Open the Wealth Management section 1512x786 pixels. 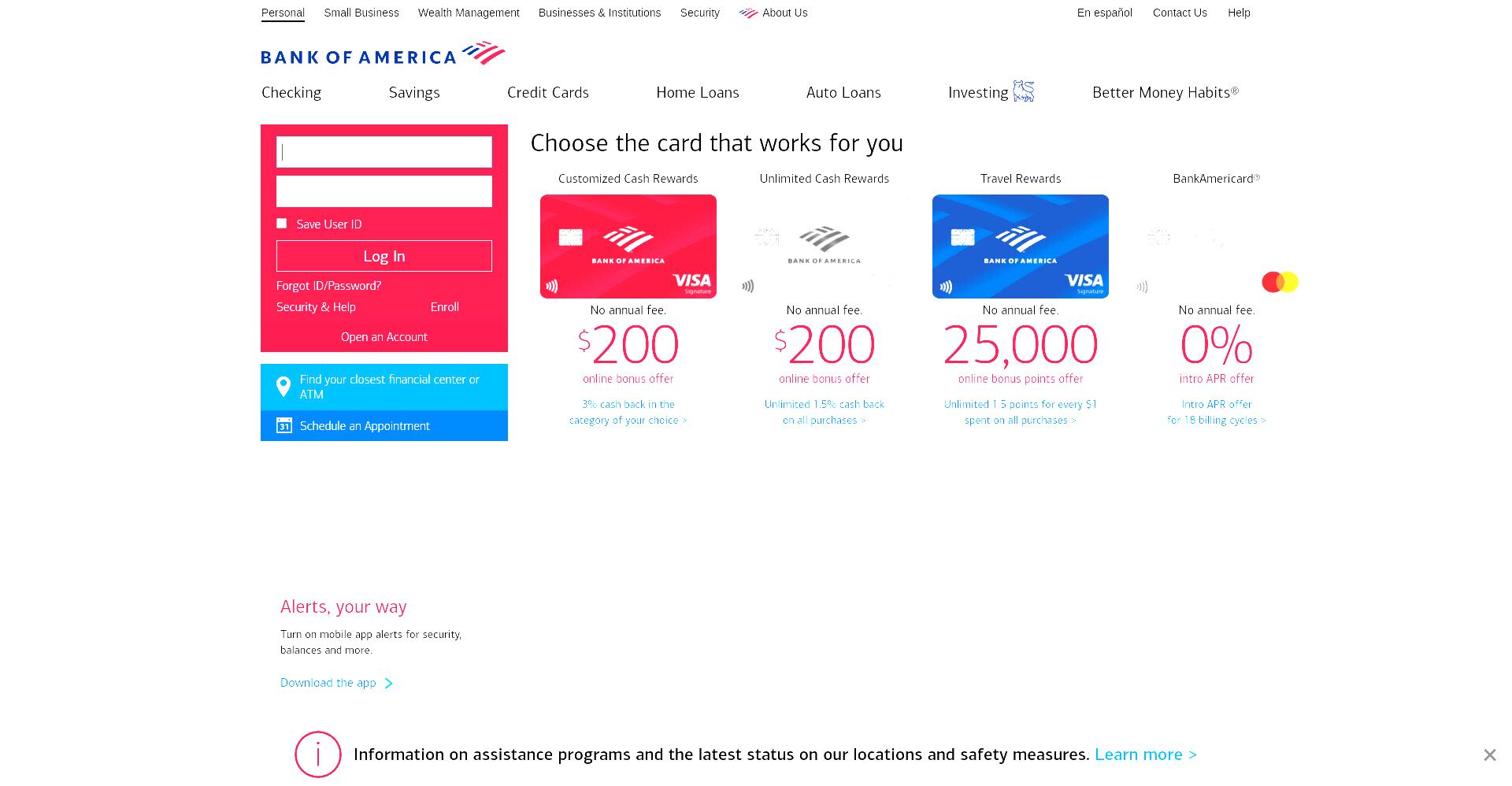pos(469,13)
